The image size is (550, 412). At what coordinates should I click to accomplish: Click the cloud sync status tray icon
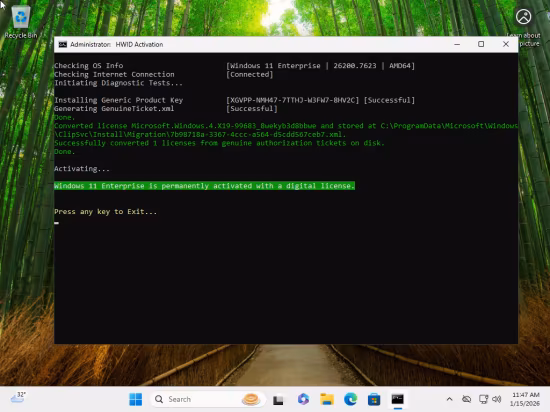466,399
